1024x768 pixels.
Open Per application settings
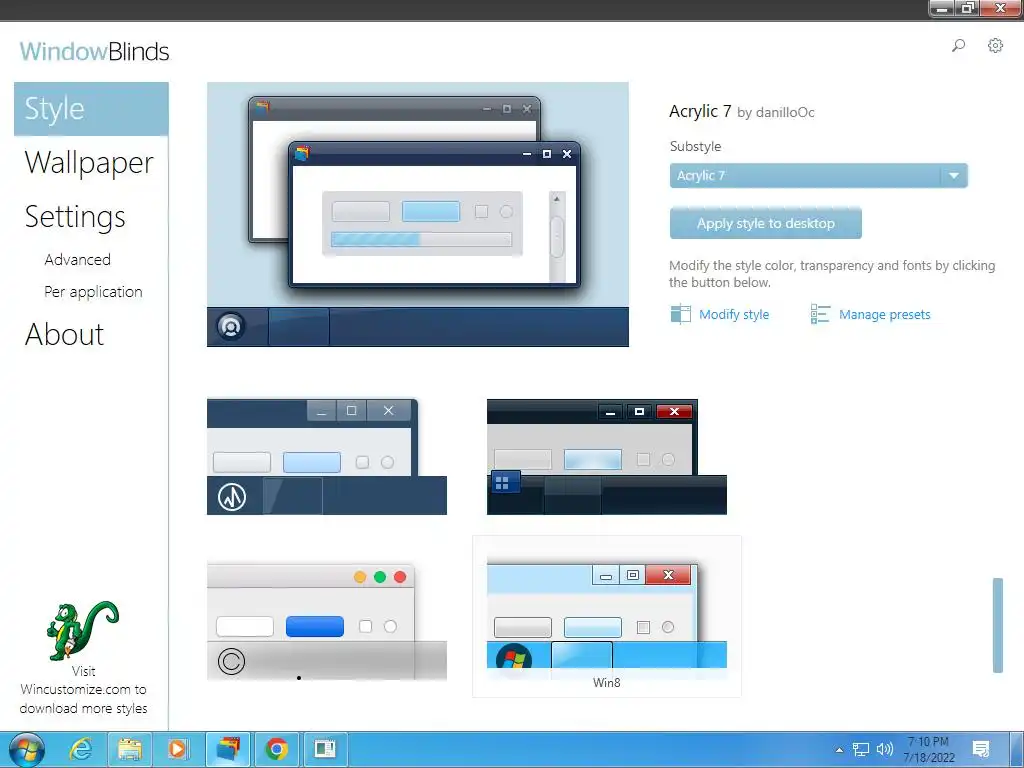tap(93, 292)
